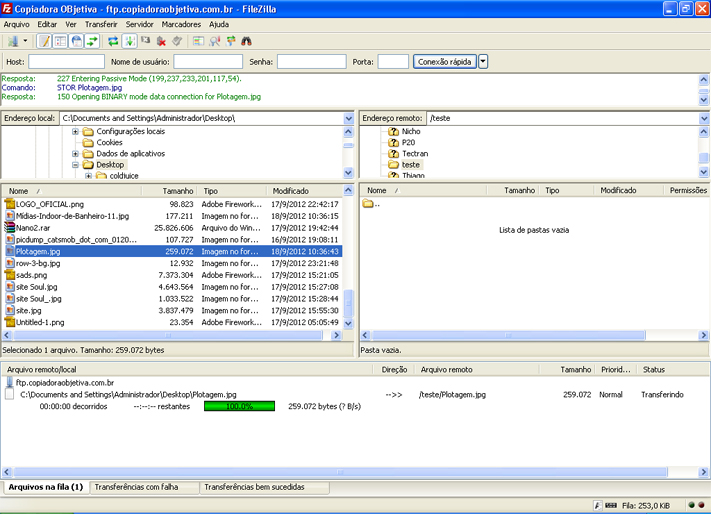Viewport: 711px width, 514px height.
Task: Open the local address path dropdown
Action: pyautogui.click(x=348, y=118)
